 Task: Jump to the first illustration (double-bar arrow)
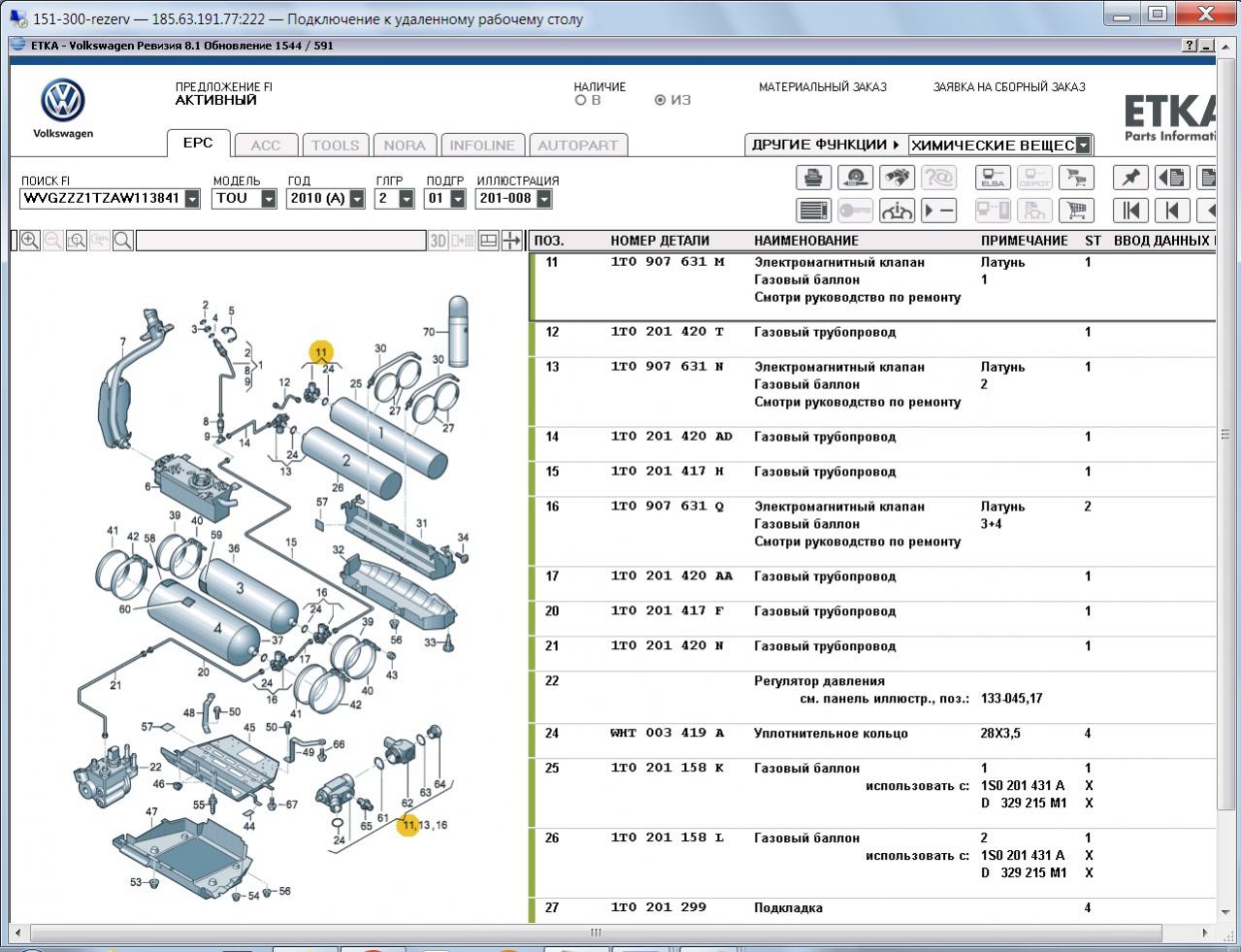coord(1130,210)
